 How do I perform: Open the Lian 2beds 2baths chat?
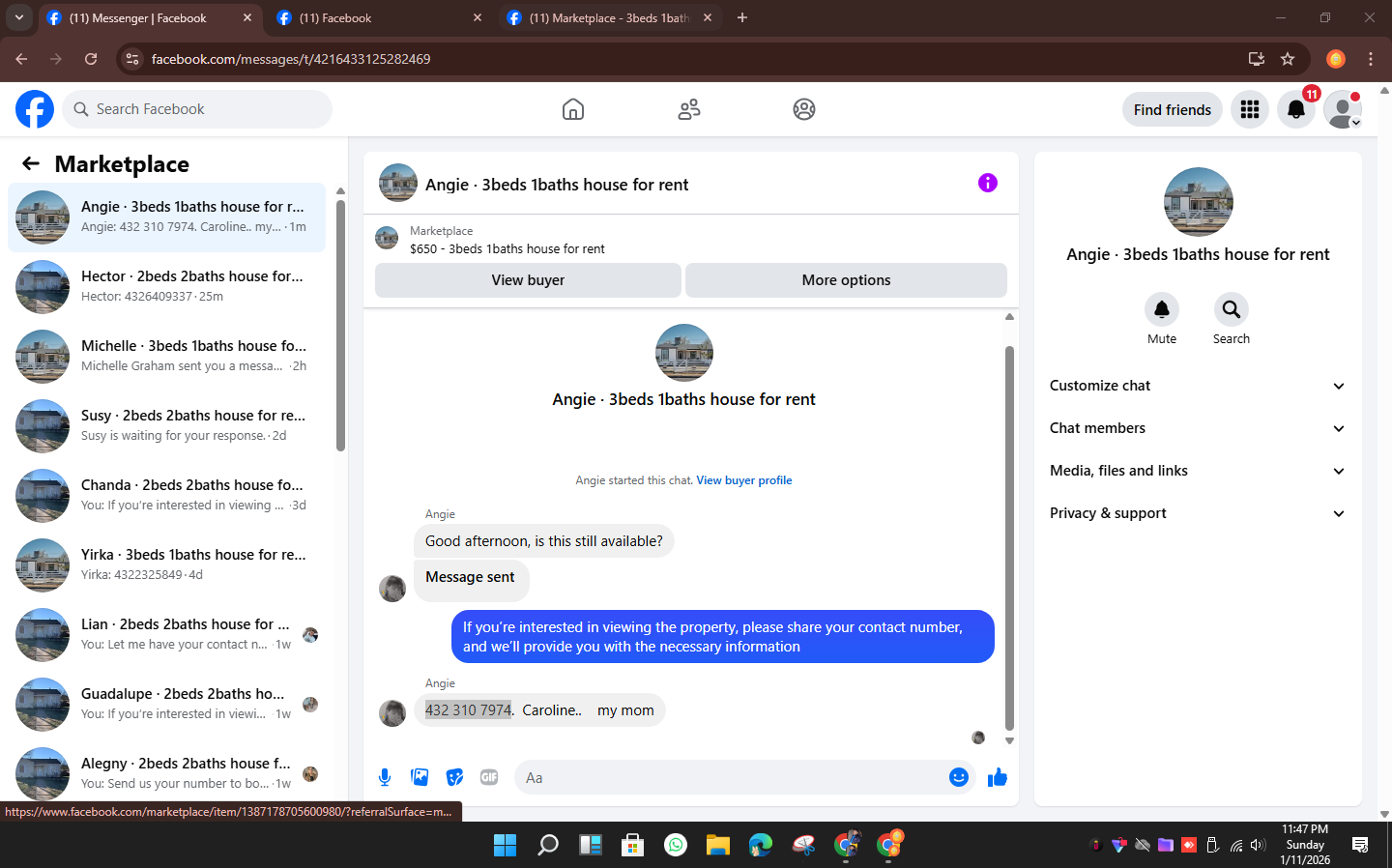[166, 635]
